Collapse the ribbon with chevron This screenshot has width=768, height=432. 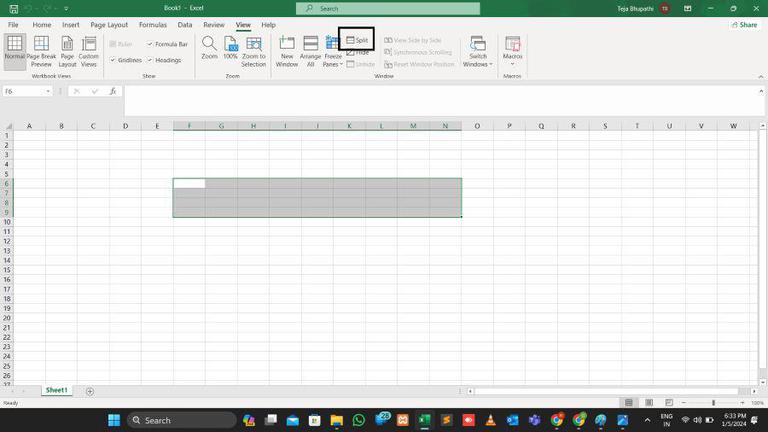761,77
